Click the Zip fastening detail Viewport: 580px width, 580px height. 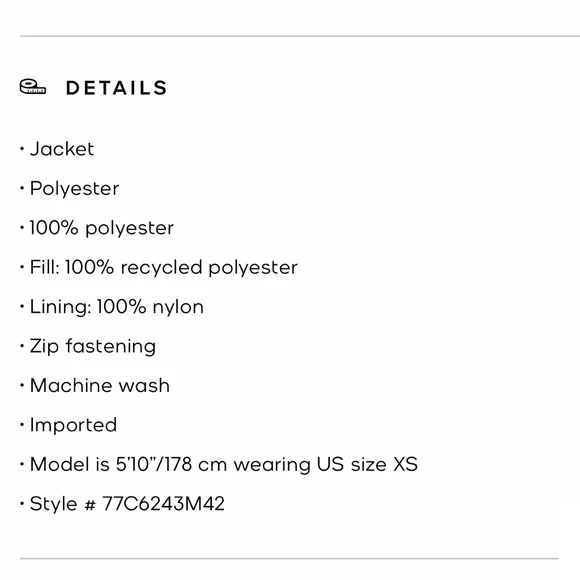point(92,347)
